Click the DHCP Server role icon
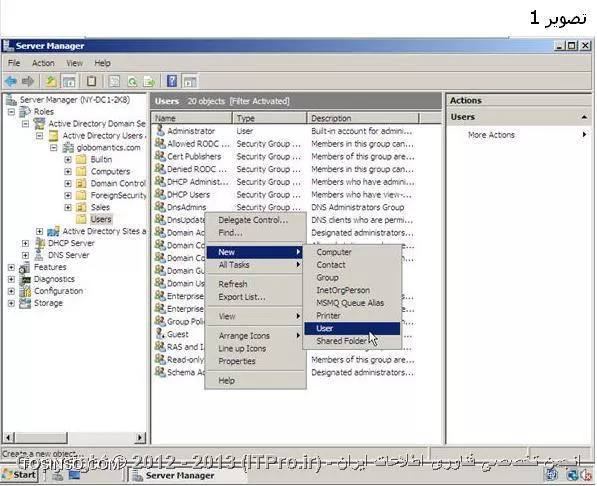 point(40,243)
